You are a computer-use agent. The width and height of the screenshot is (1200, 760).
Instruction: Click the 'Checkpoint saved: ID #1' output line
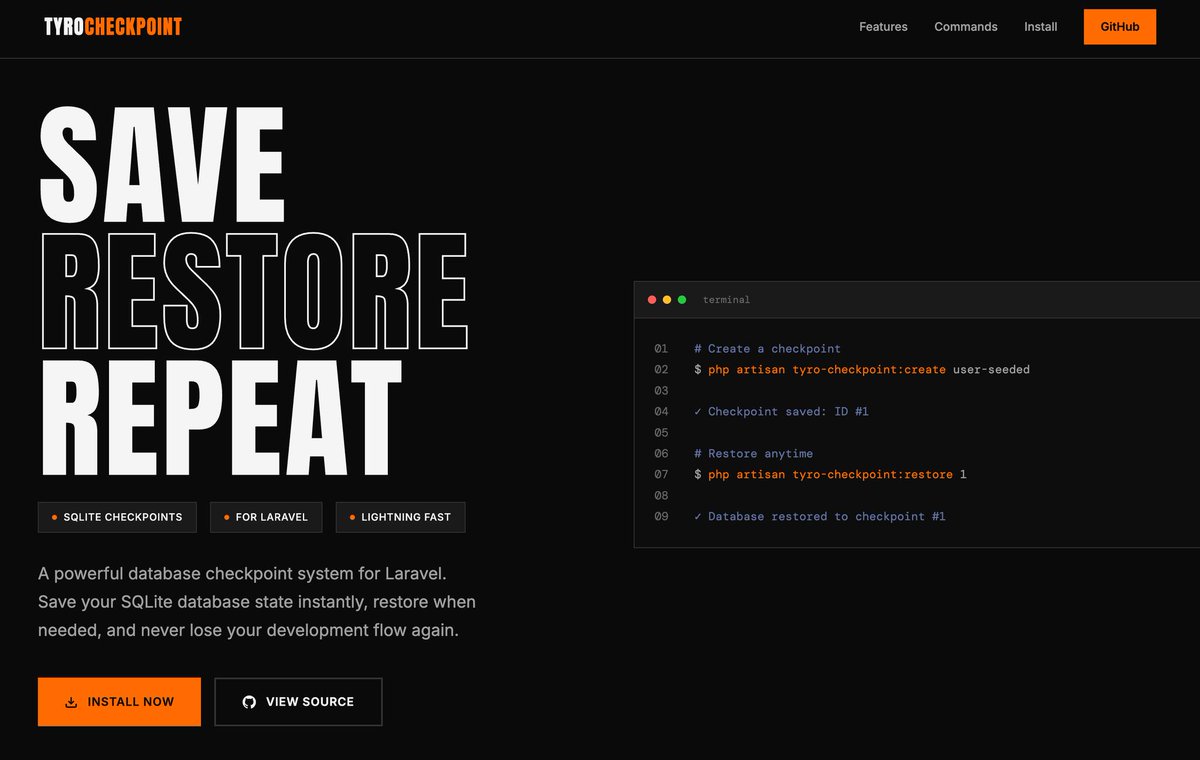pyautogui.click(x=781, y=412)
